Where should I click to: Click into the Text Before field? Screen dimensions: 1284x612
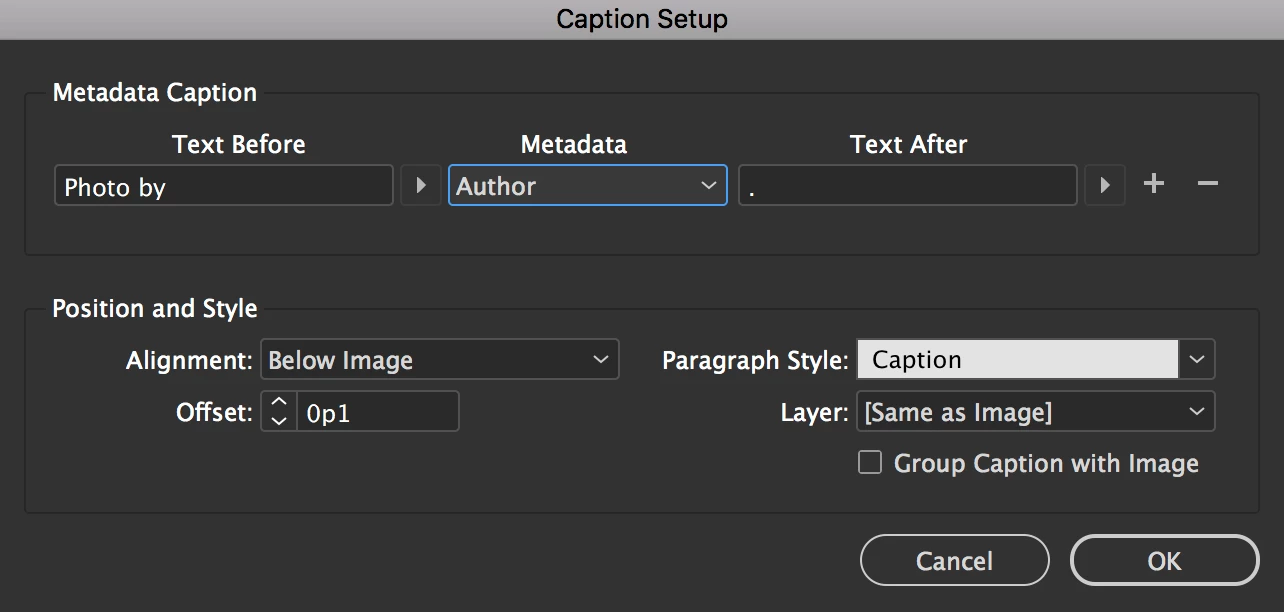(224, 186)
